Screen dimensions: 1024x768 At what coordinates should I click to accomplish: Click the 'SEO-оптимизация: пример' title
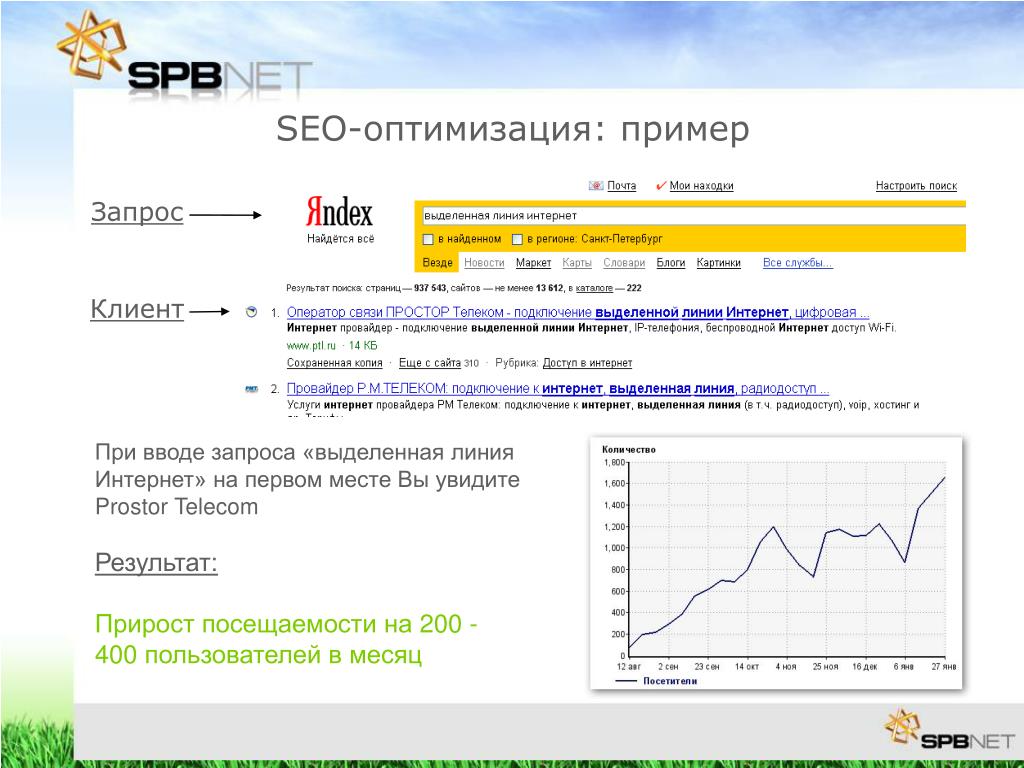(513, 129)
